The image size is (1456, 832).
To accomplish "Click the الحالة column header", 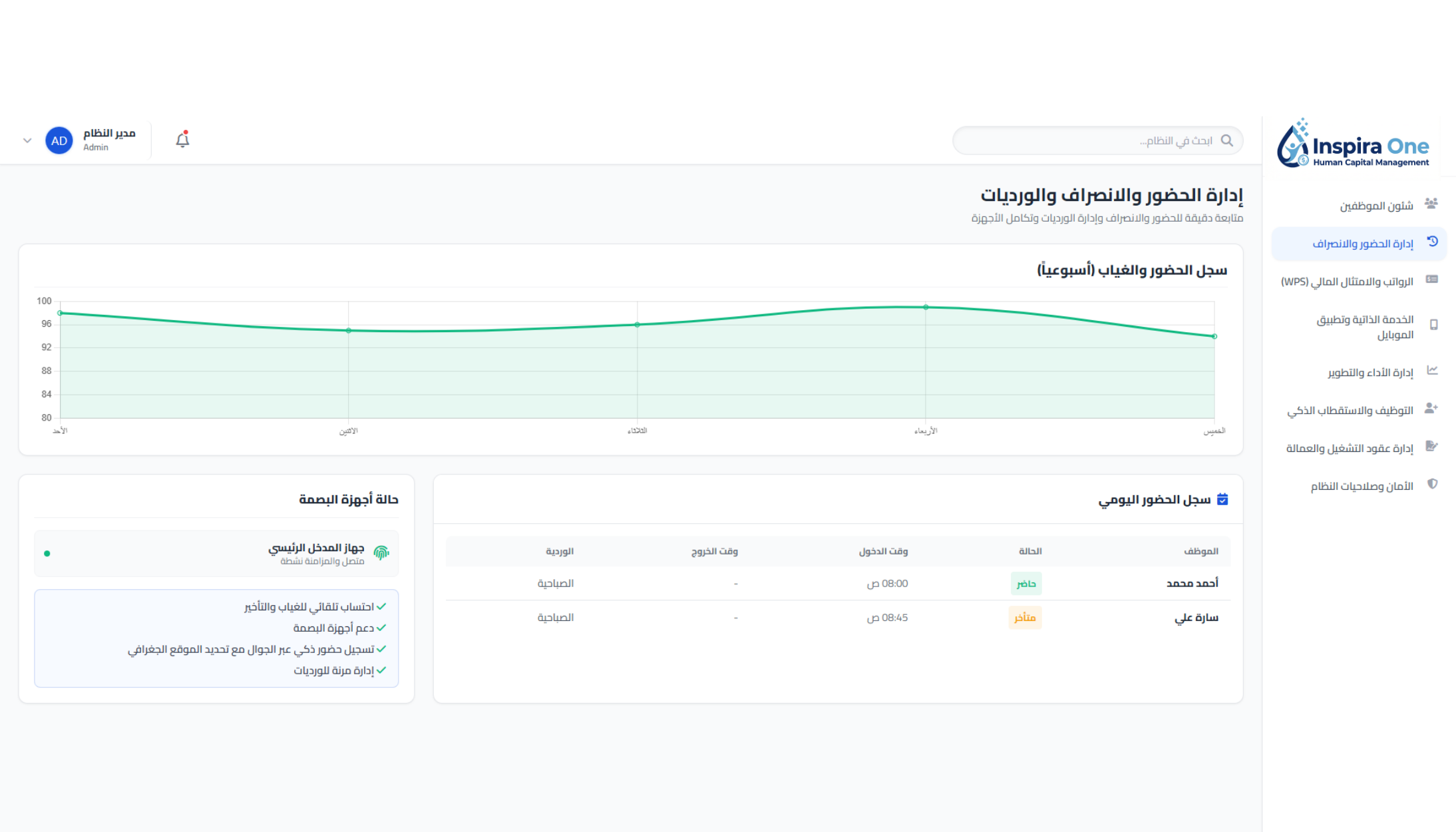I will coord(1030,551).
